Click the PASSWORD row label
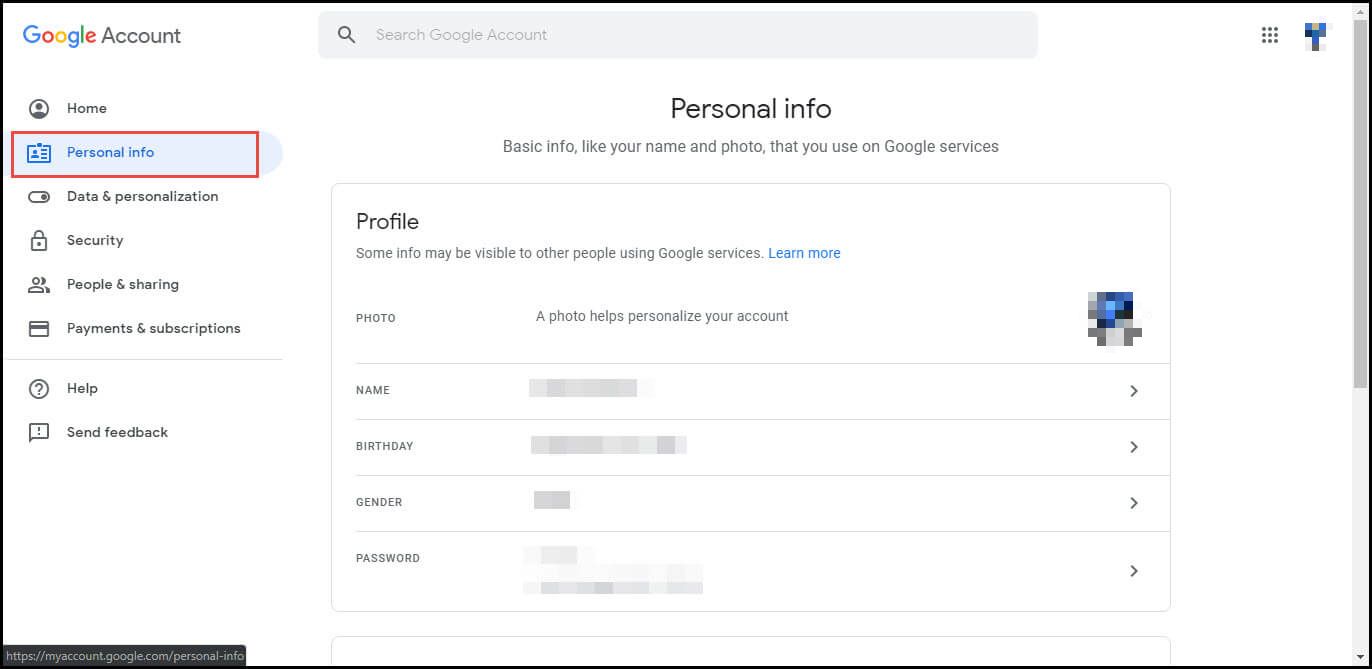 click(x=388, y=558)
